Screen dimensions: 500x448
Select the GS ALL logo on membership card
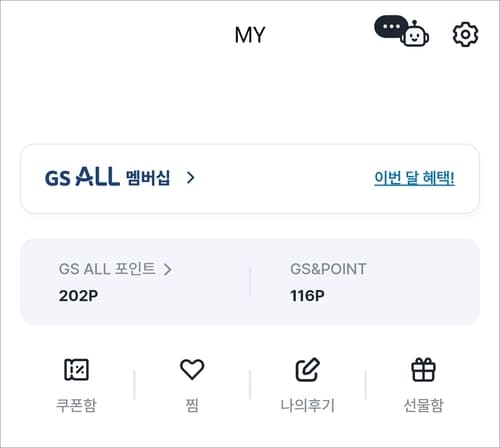(x=82, y=177)
